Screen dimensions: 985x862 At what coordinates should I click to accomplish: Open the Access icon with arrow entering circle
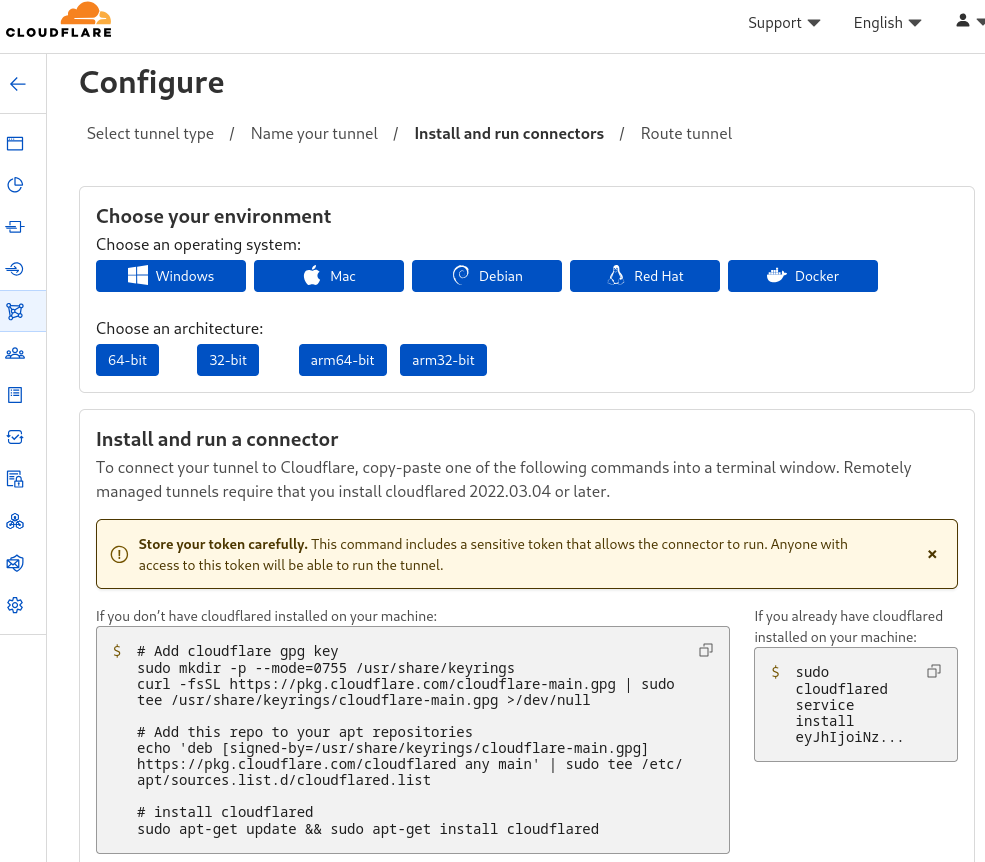click(15, 269)
